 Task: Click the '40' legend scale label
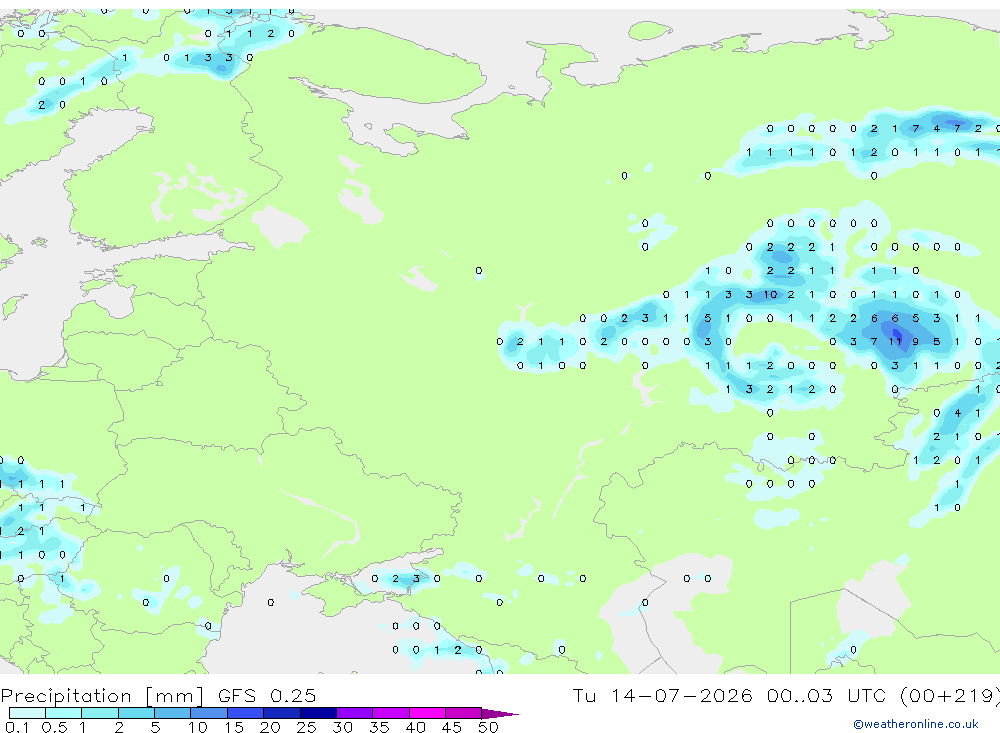[x=415, y=727]
